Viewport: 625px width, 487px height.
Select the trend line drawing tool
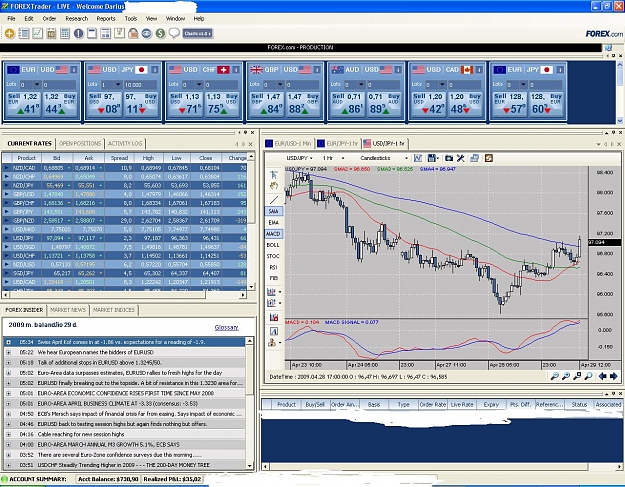coord(274,200)
